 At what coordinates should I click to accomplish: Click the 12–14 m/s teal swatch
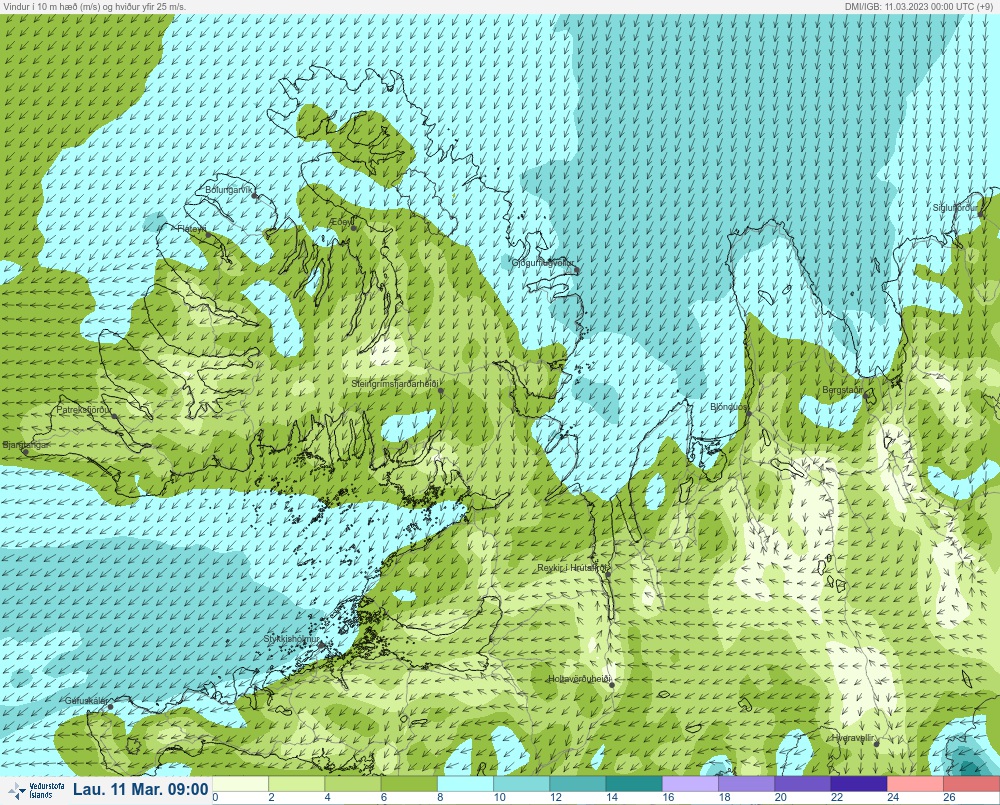click(x=578, y=784)
